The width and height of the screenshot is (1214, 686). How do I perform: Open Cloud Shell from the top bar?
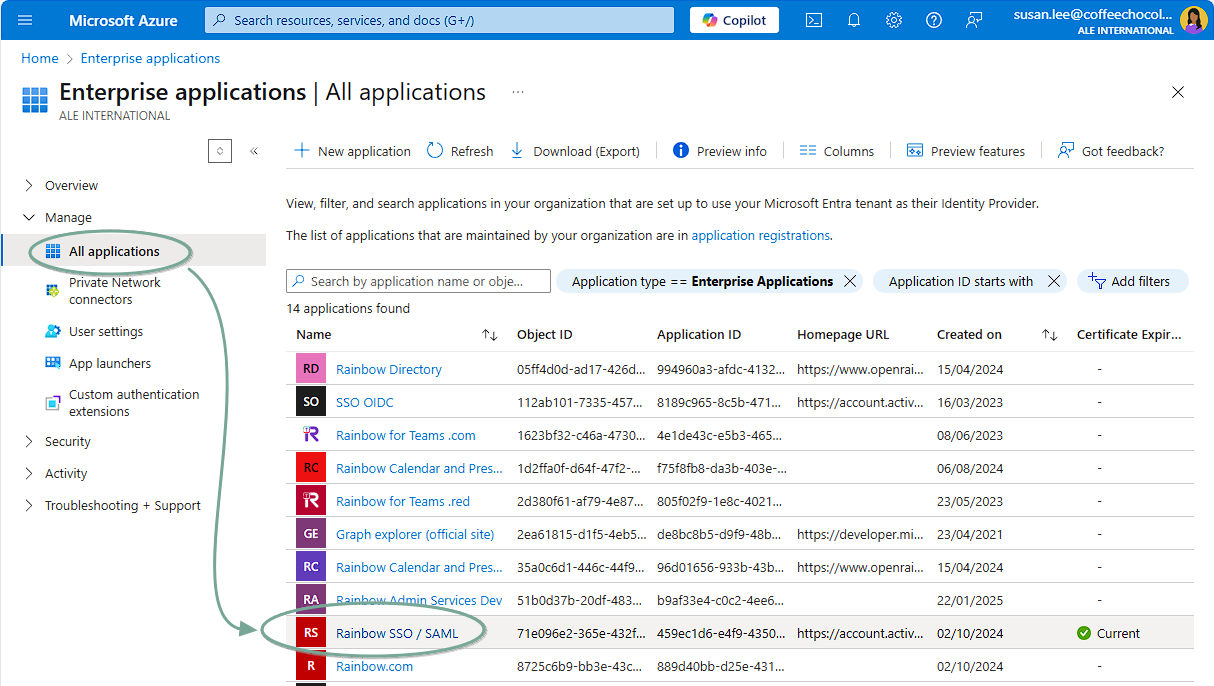pyautogui.click(x=814, y=20)
